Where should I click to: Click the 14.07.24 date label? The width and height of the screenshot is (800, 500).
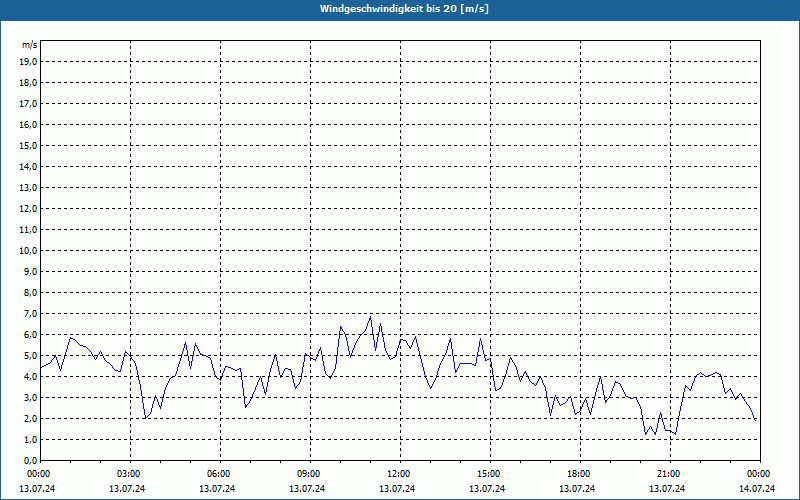click(757, 488)
